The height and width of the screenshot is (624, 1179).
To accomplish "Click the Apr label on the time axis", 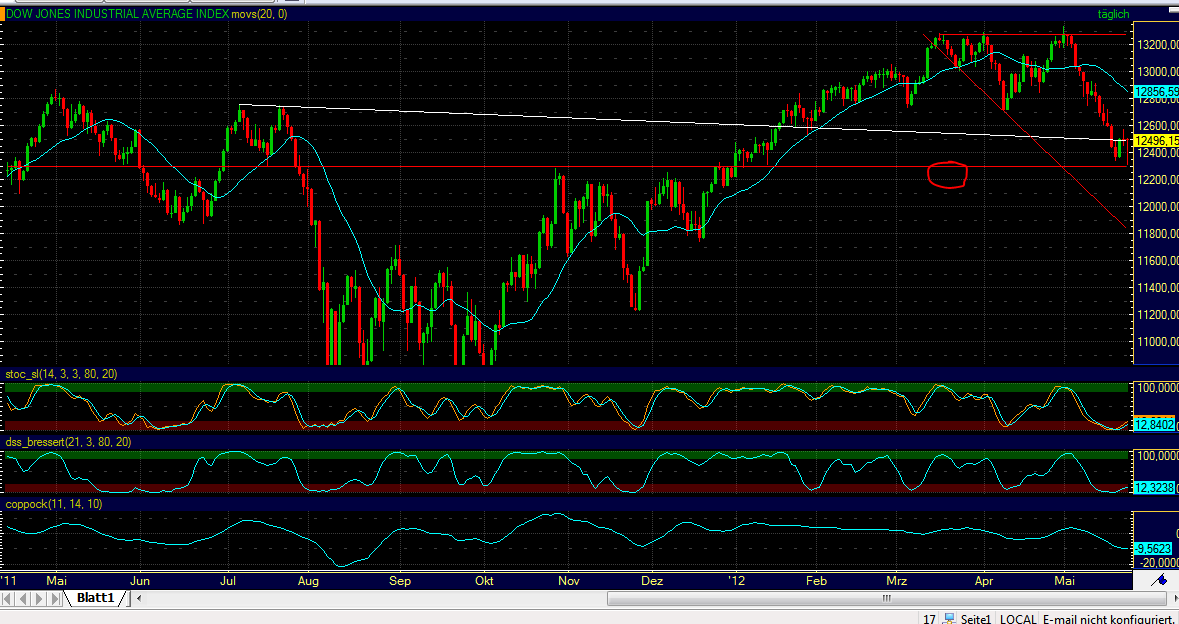I will 984,581.
